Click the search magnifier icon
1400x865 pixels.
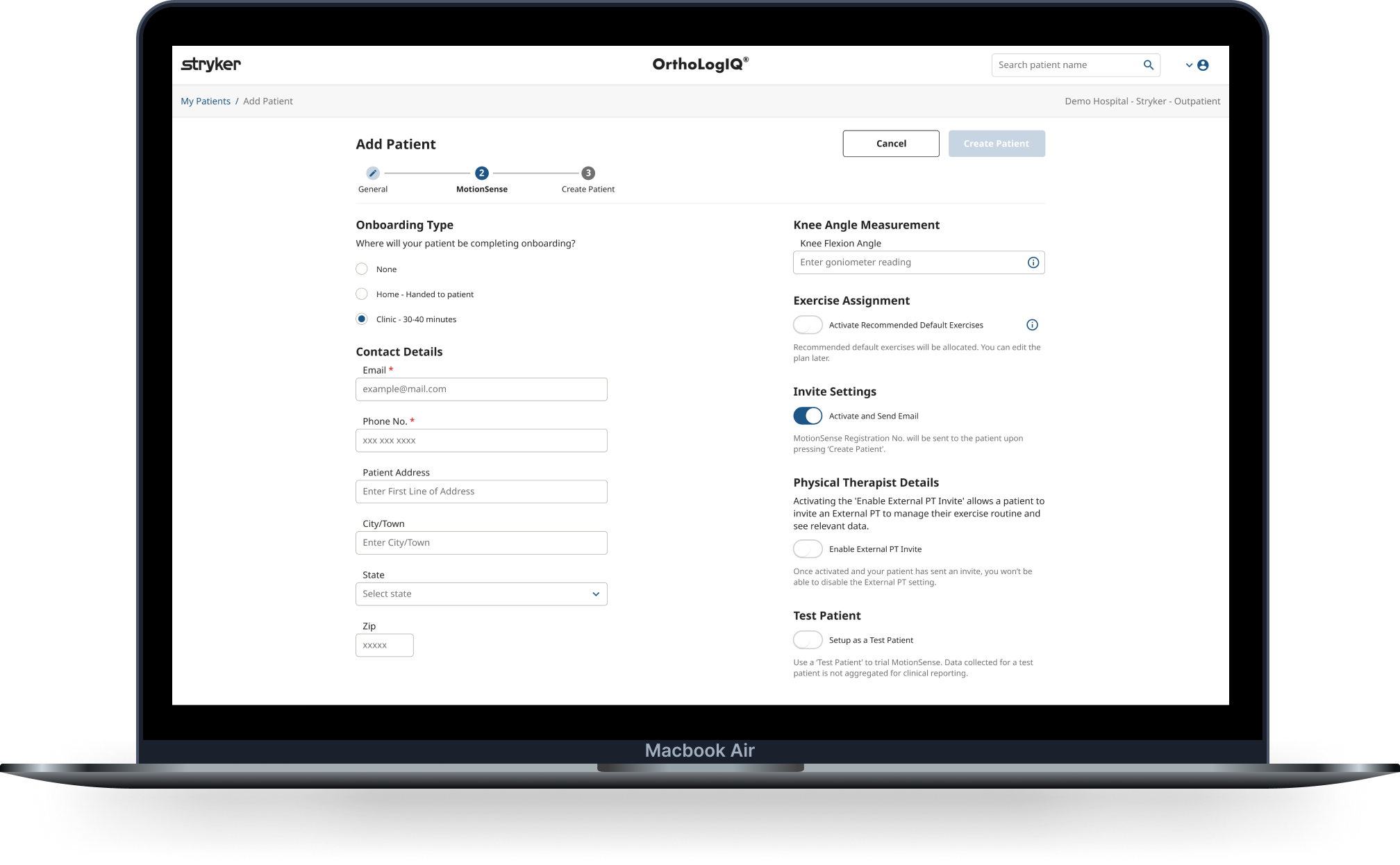[x=1148, y=65]
